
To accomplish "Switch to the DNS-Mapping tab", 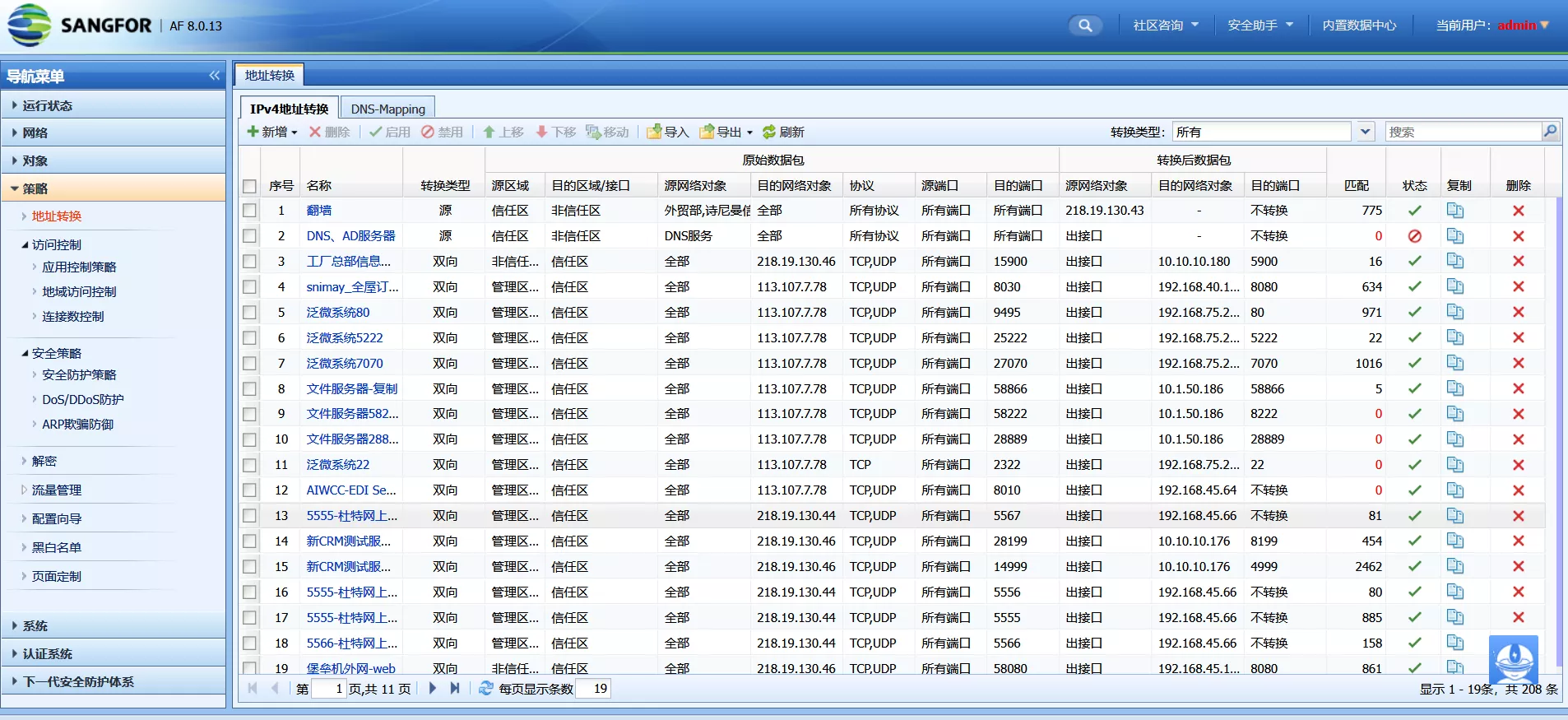I will 387,109.
